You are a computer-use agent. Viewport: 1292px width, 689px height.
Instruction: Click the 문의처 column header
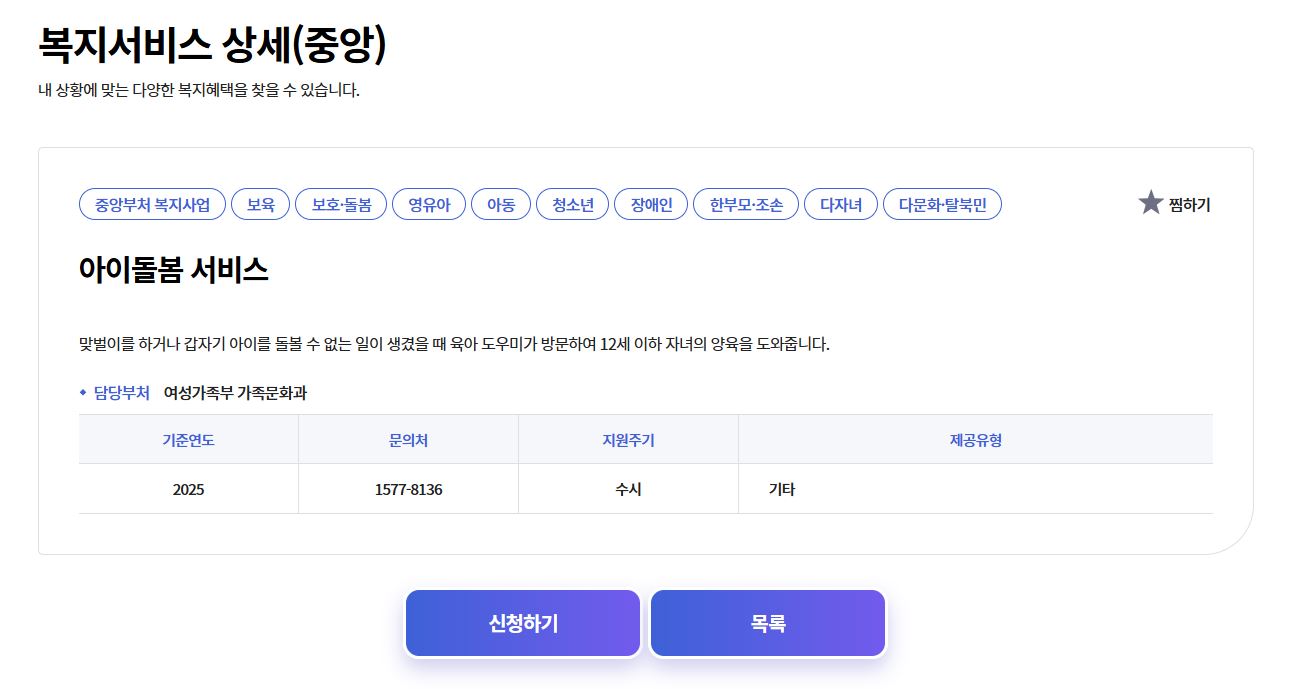coord(408,438)
